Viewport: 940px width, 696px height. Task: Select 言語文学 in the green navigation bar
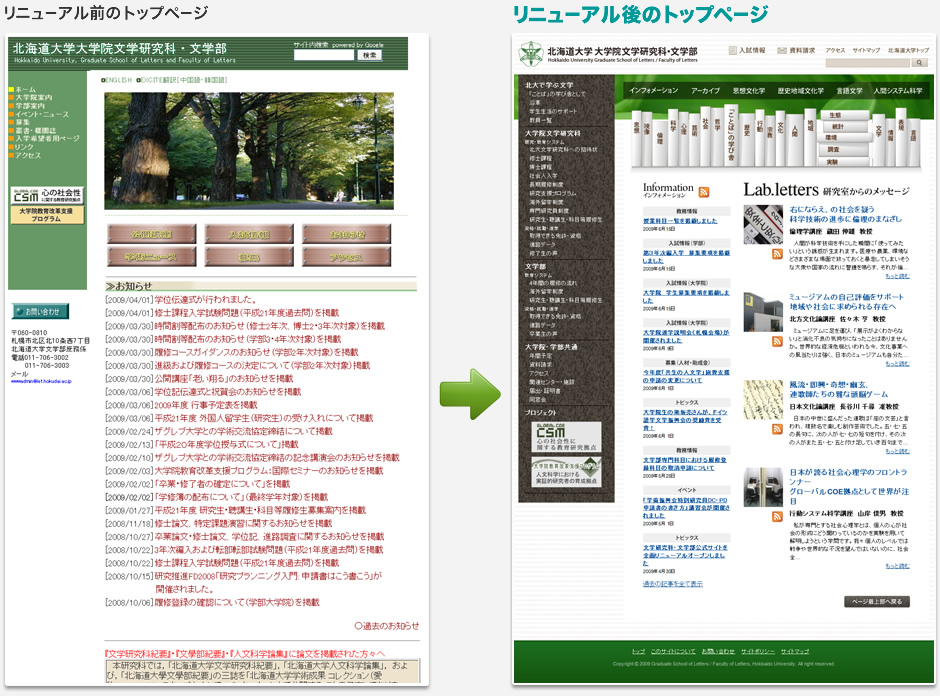(849, 90)
